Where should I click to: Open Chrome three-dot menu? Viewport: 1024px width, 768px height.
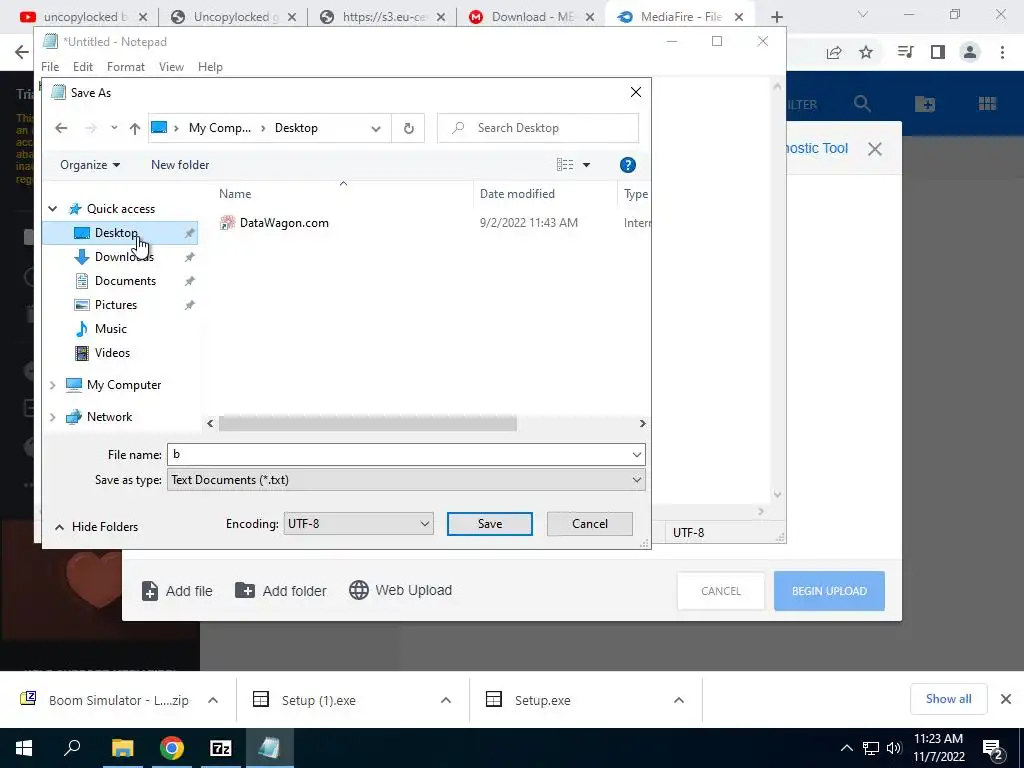click(x=1002, y=52)
